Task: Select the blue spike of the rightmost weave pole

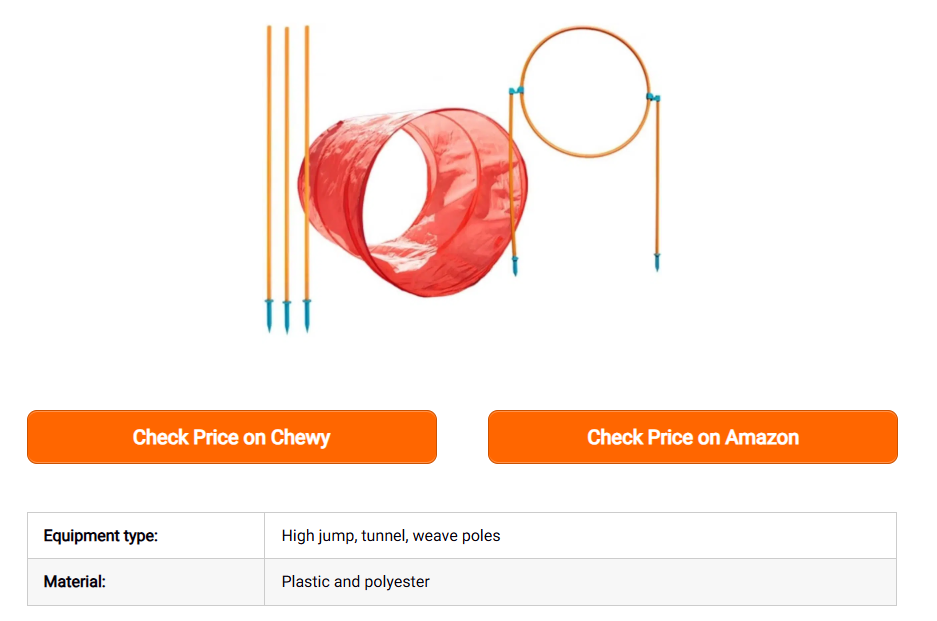Action: point(307,314)
